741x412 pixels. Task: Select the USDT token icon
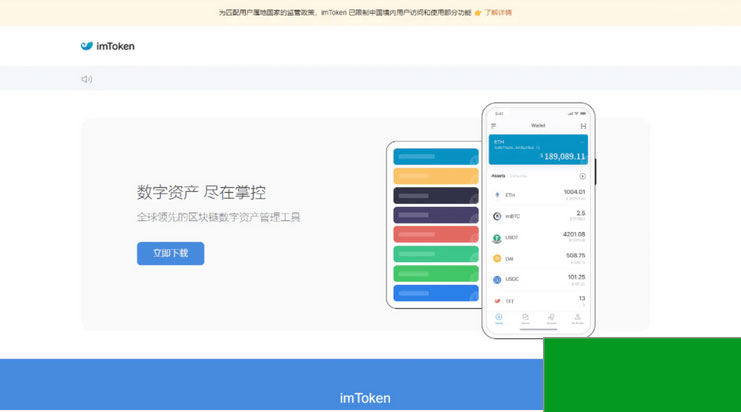(497, 238)
